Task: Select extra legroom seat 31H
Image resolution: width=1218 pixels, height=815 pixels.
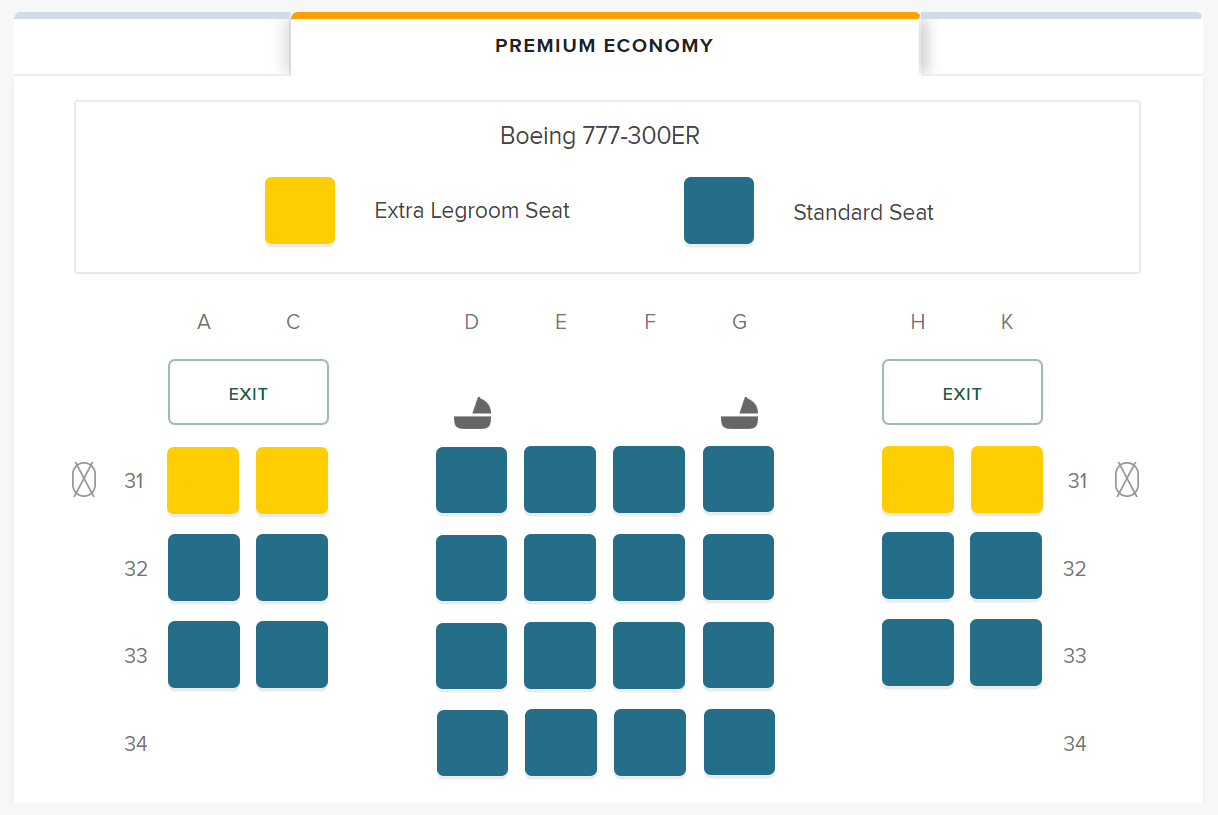Action: click(918, 479)
